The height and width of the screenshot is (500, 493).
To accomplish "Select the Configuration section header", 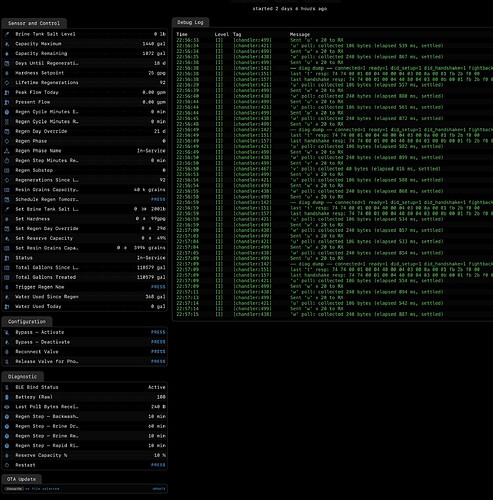I will pyautogui.click(x=27, y=322).
